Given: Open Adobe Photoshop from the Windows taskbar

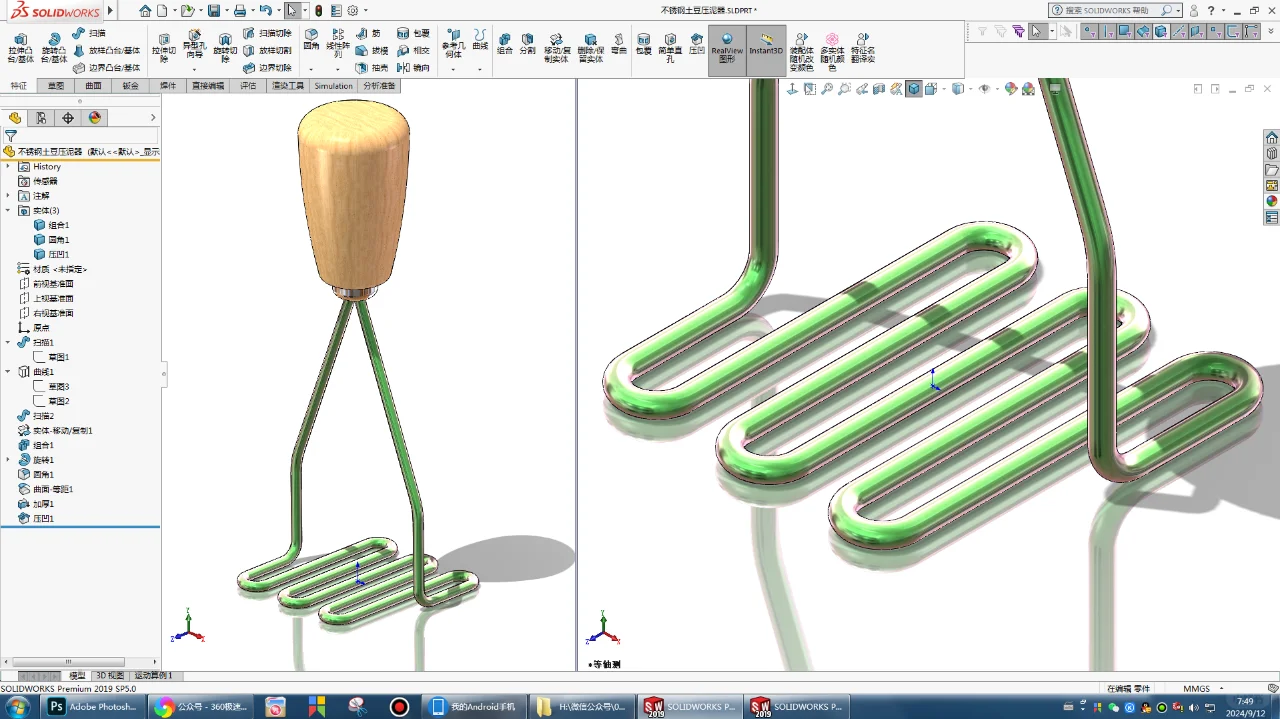Looking at the screenshot, I should click(x=91, y=707).
